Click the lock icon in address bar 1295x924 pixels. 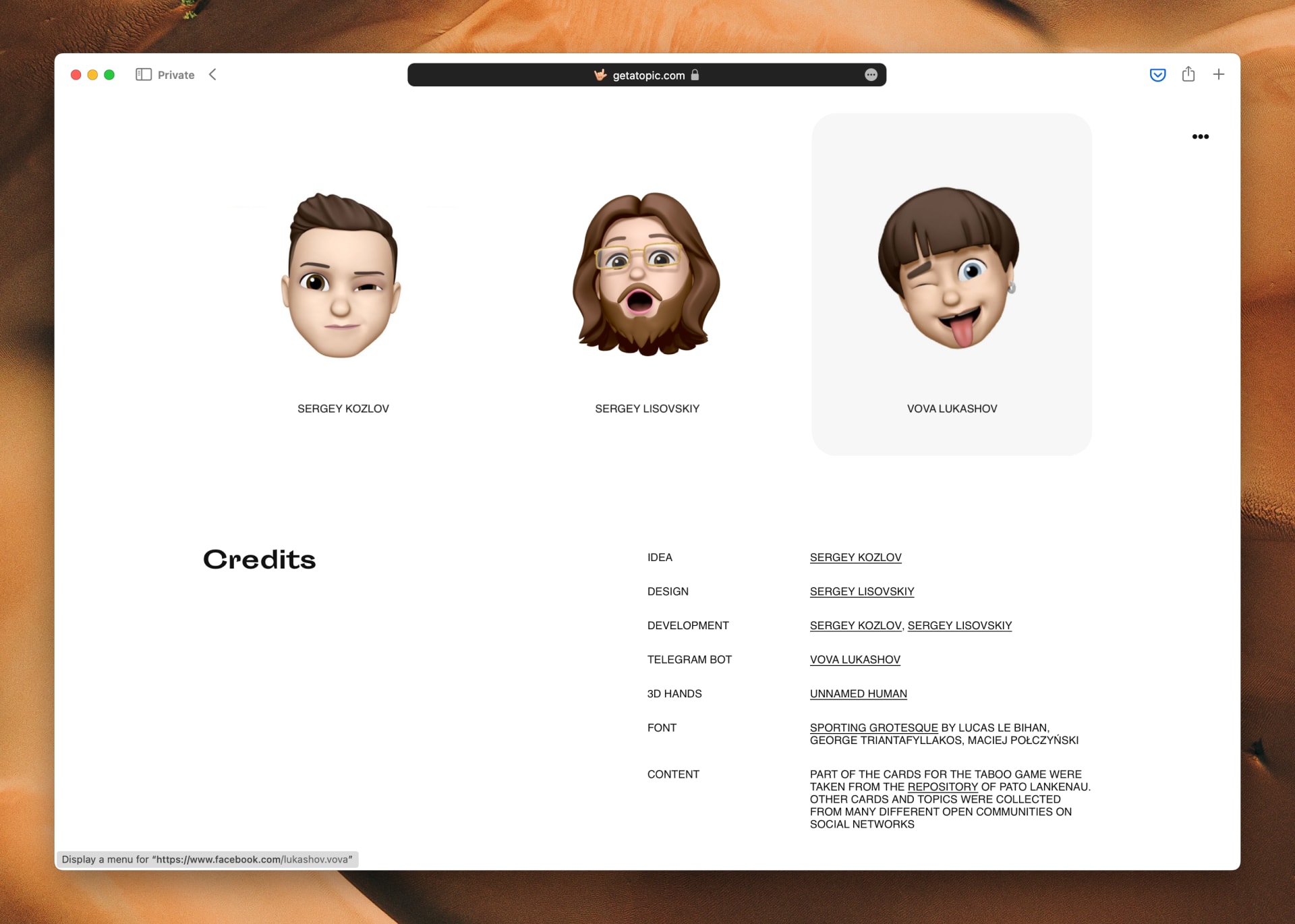point(695,75)
